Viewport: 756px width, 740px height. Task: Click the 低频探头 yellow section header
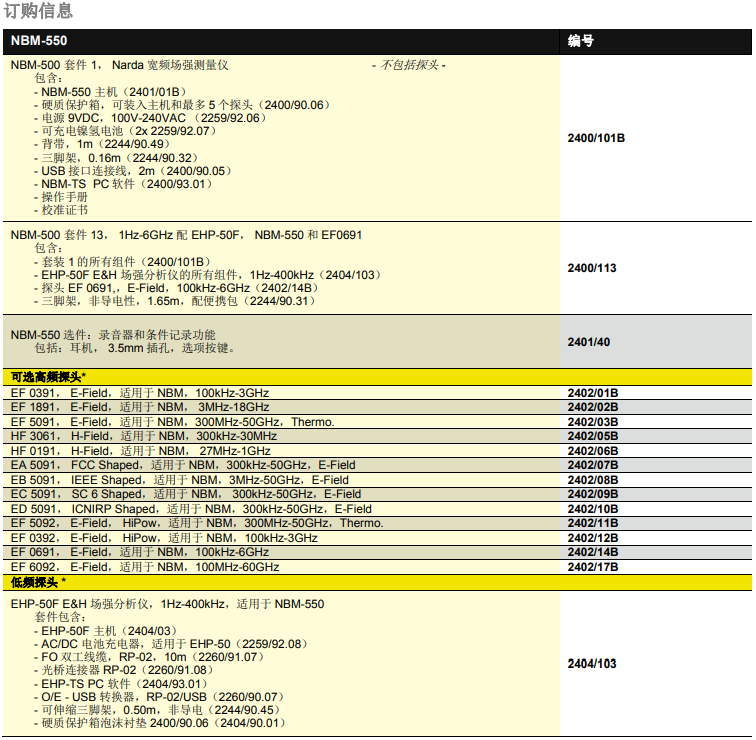pyautogui.click(x=38, y=581)
